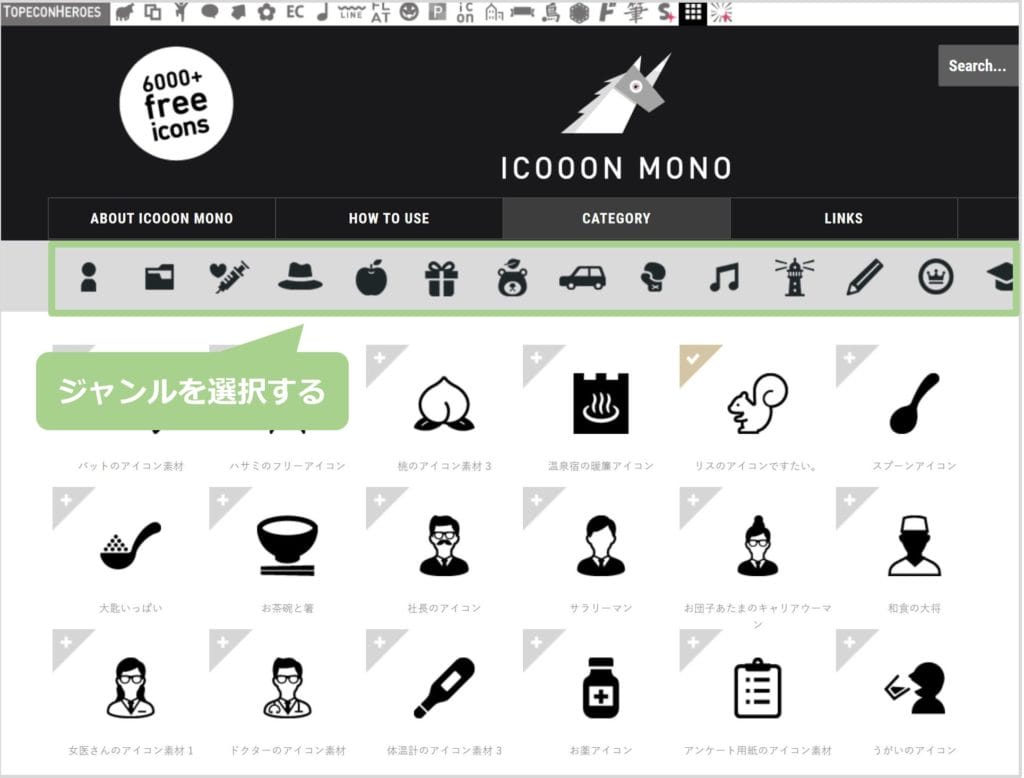Select the CATEGORY menu tab
Screen dimensions: 1024x778
[x=616, y=218]
